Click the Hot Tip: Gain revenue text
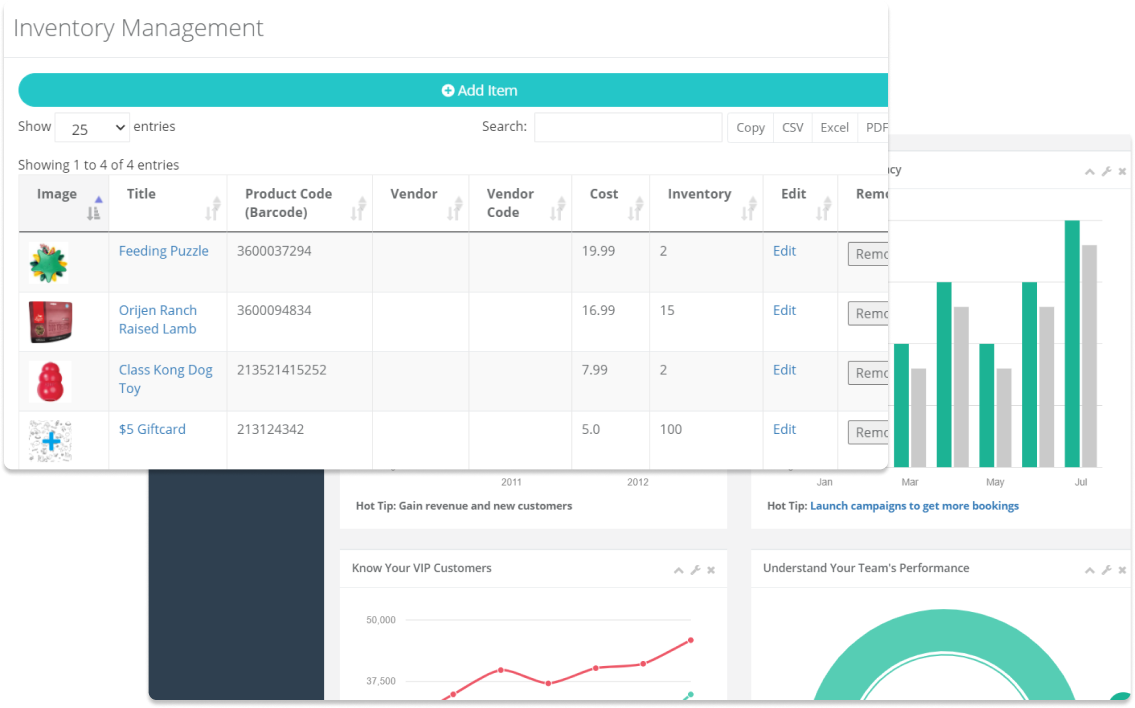1135x708 pixels. click(464, 506)
